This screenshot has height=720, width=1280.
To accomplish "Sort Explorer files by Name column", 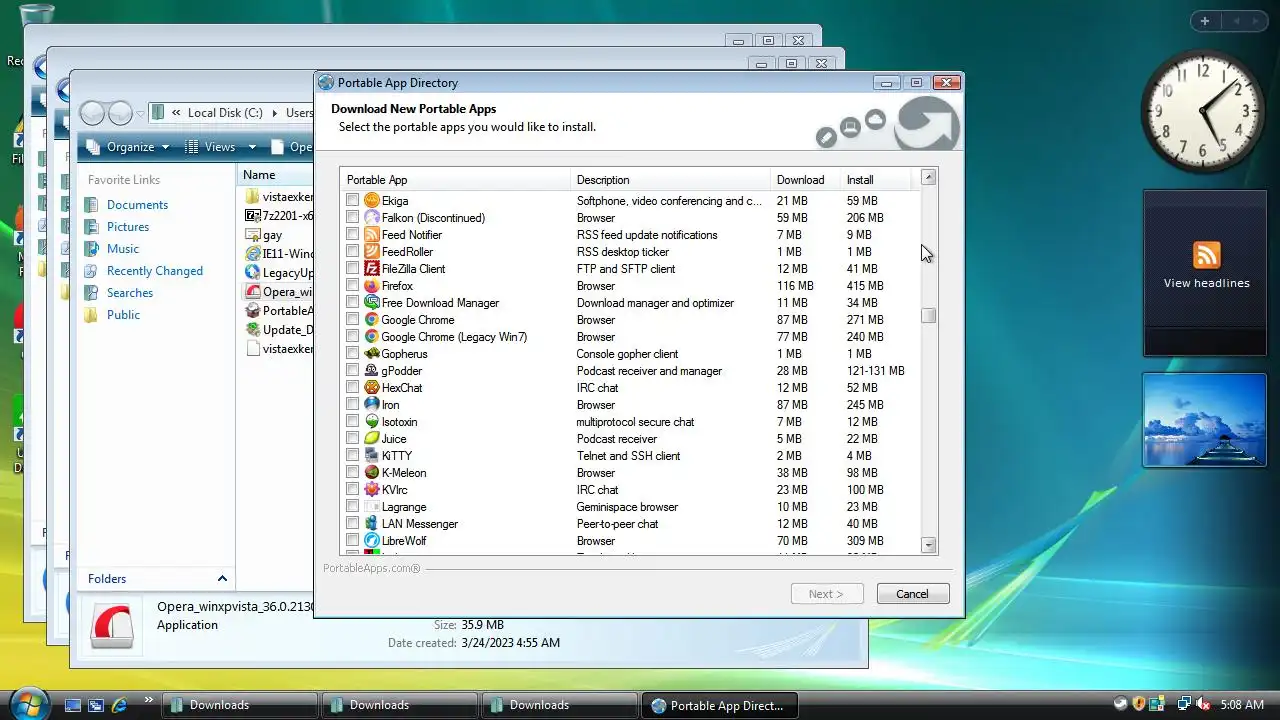I will pyautogui.click(x=276, y=175).
